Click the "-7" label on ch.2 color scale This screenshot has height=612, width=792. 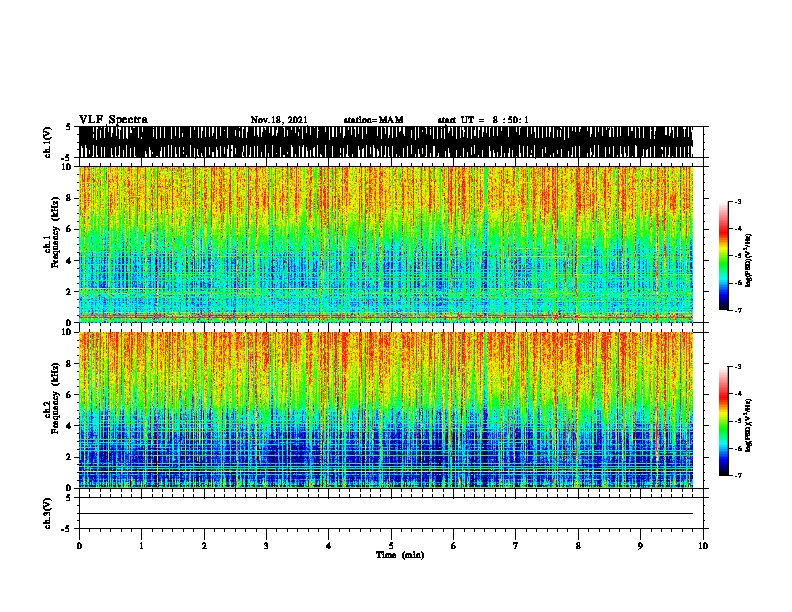click(738, 476)
